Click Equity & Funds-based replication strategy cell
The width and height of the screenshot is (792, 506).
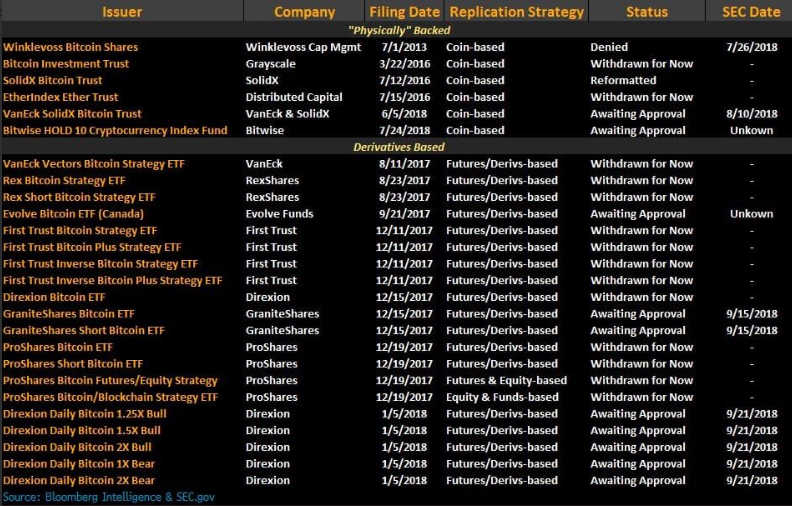point(502,397)
